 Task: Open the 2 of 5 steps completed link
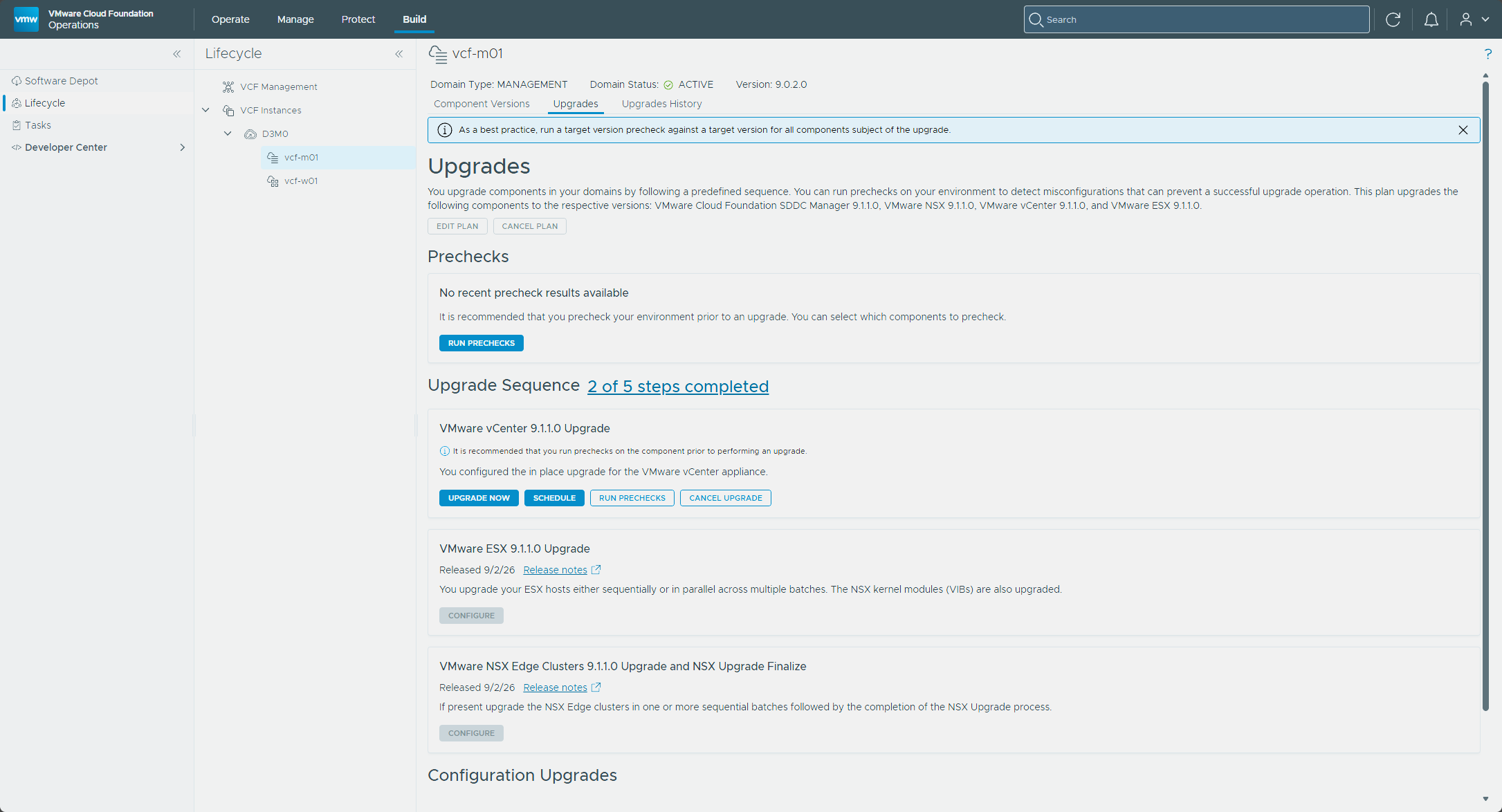pyautogui.click(x=678, y=387)
